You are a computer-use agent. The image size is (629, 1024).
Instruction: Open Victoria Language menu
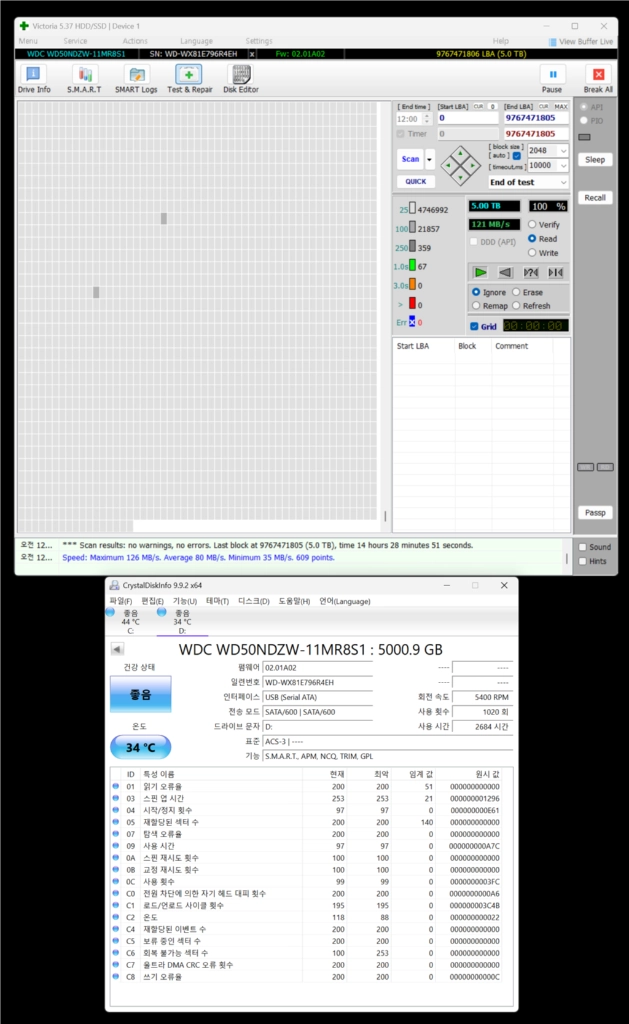tap(197, 41)
